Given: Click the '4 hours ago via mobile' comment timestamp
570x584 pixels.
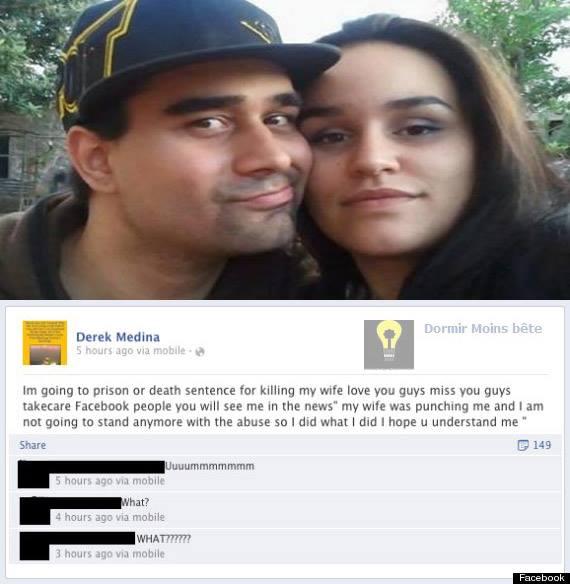Looking at the screenshot, I should tap(110, 517).
